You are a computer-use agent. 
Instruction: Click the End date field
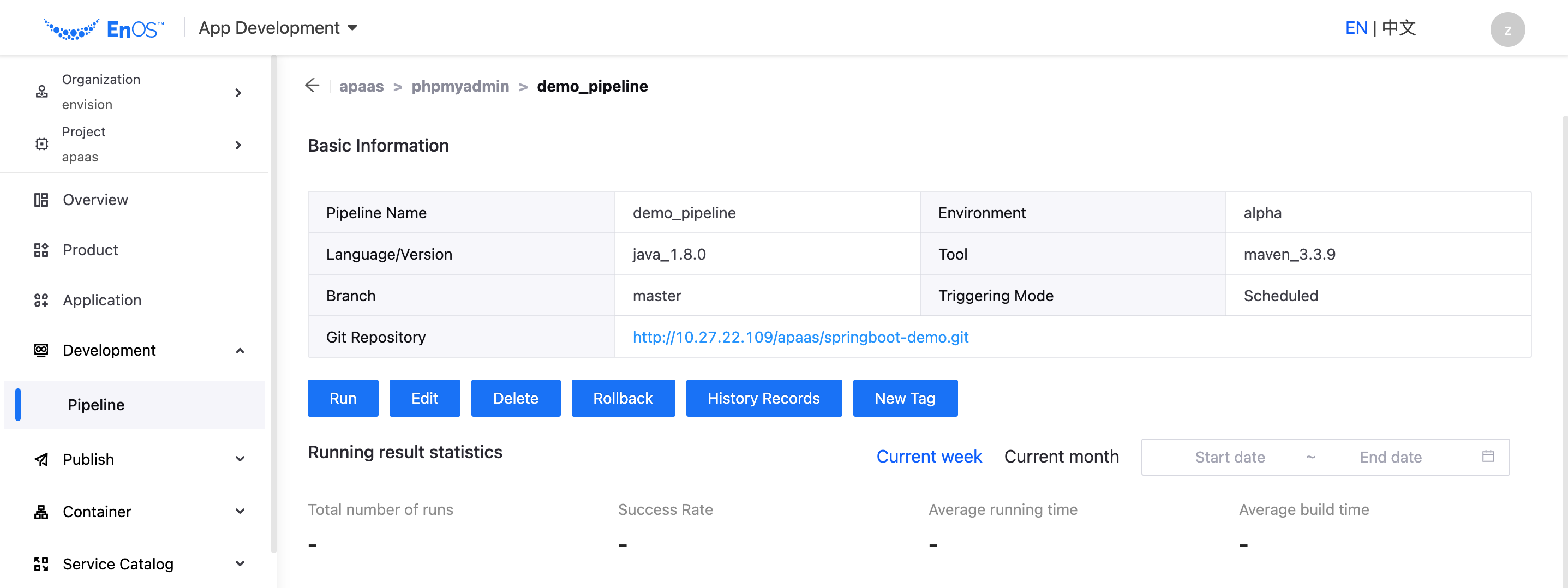click(x=1390, y=457)
